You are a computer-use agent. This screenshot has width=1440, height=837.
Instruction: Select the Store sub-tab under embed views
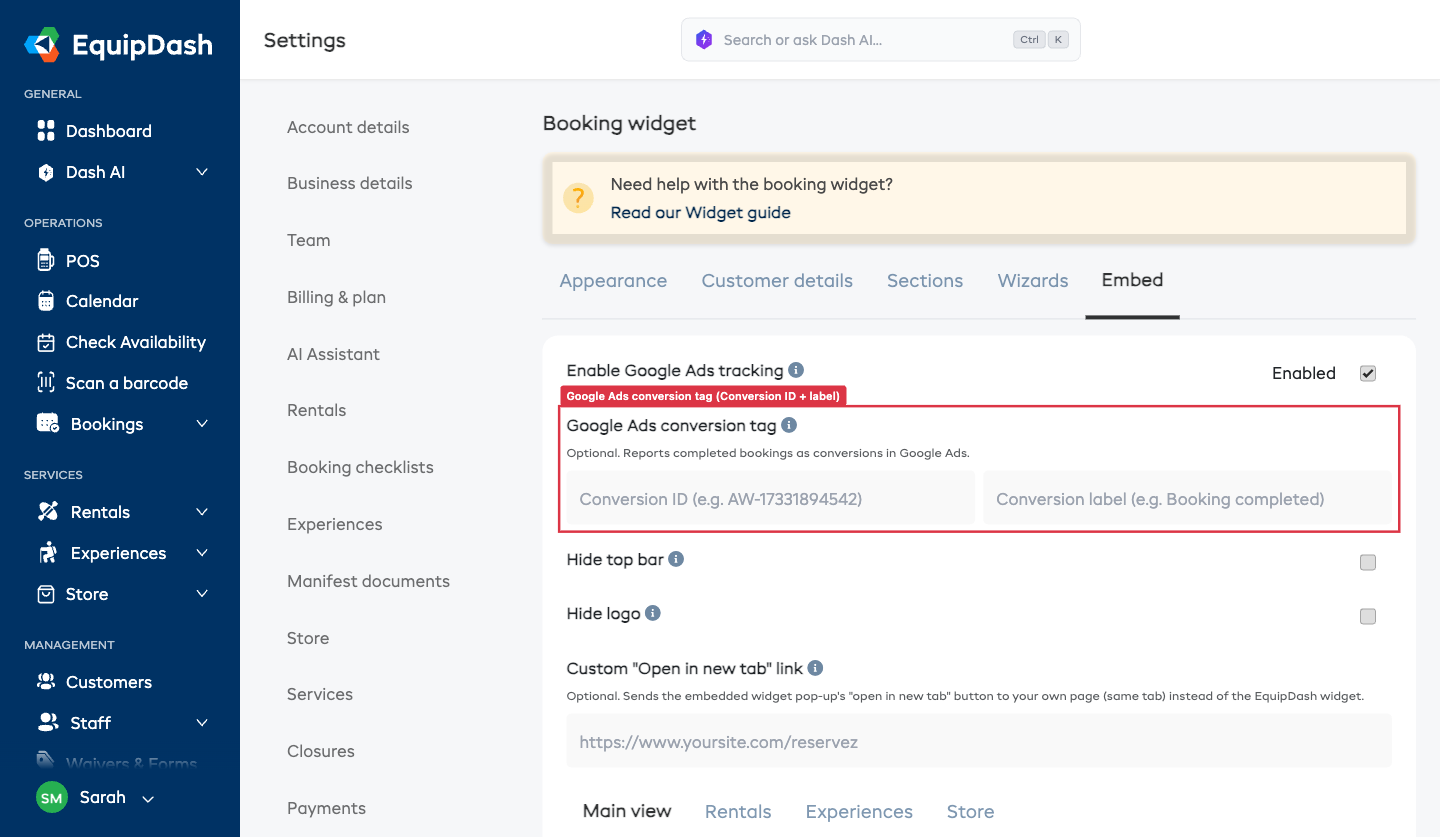point(970,812)
